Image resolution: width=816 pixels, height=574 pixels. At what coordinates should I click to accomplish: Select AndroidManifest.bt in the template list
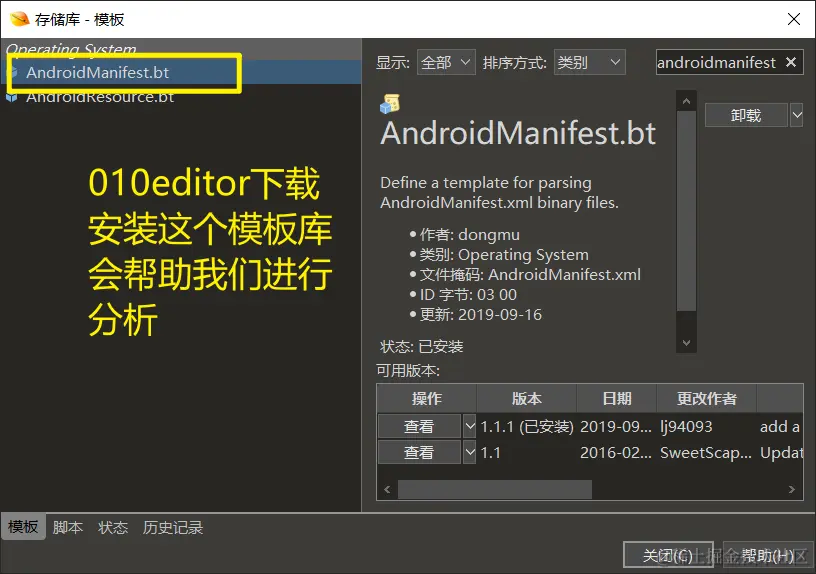[182, 72]
